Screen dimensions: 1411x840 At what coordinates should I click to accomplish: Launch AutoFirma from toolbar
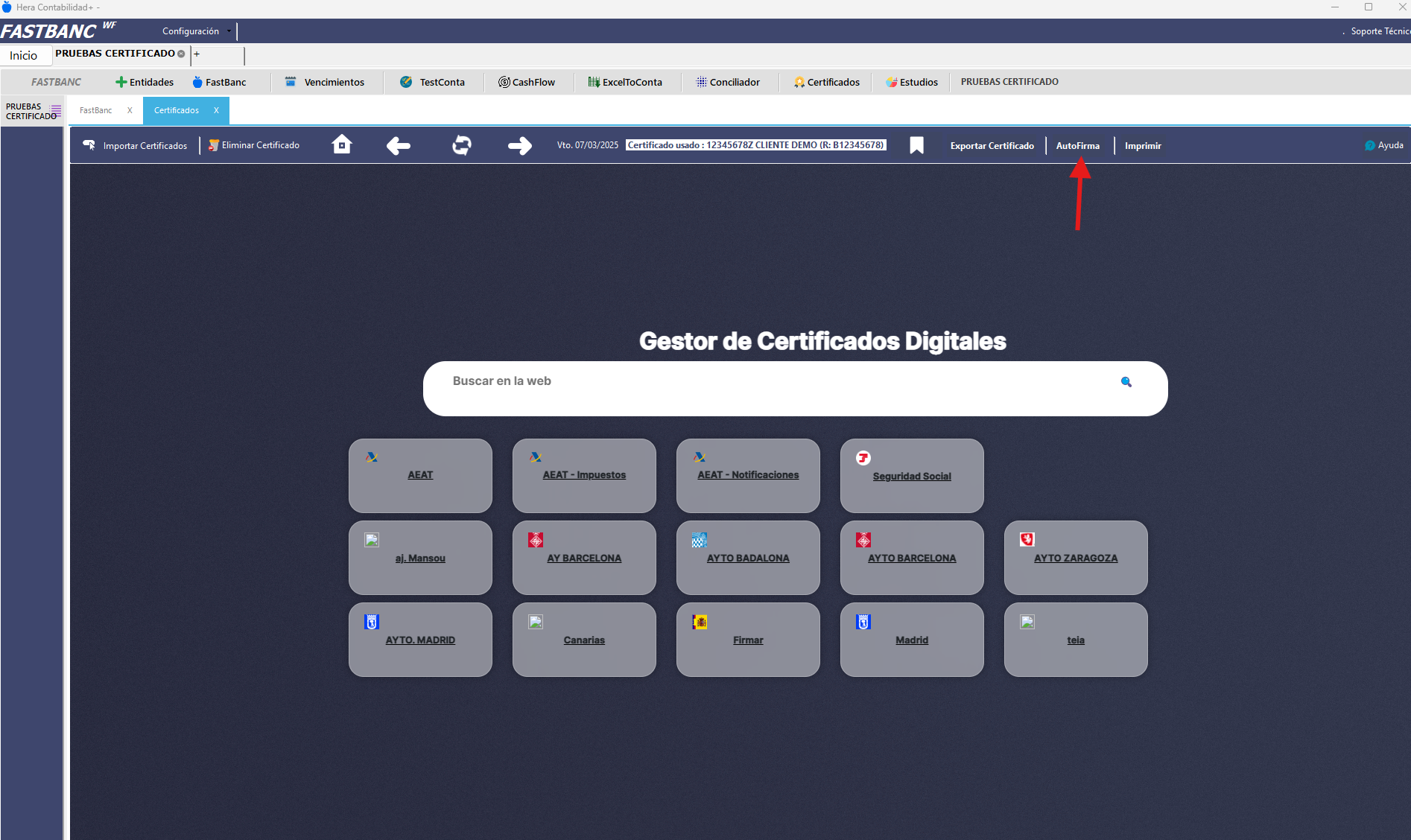pos(1078,146)
